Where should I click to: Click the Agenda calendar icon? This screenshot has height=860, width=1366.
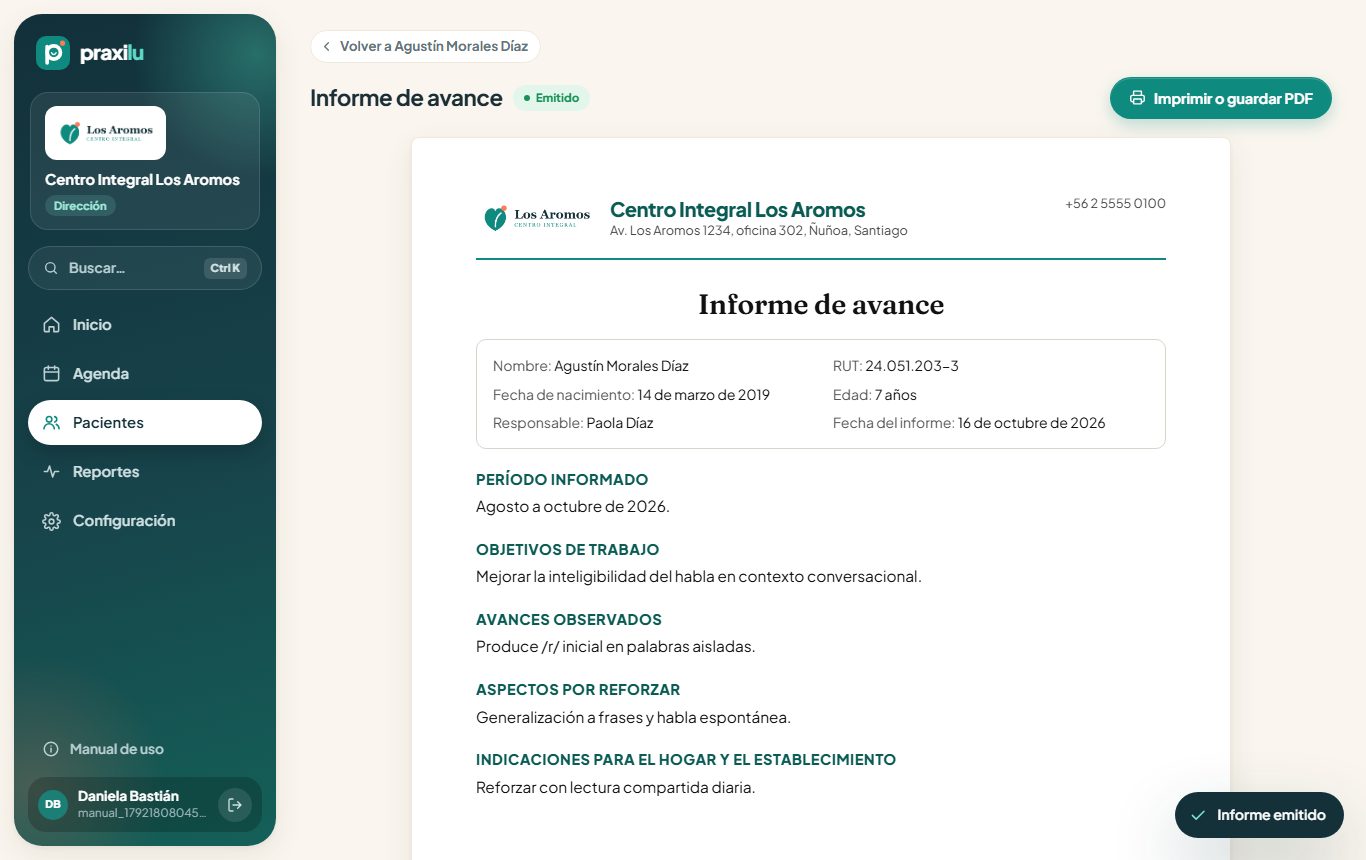point(51,374)
